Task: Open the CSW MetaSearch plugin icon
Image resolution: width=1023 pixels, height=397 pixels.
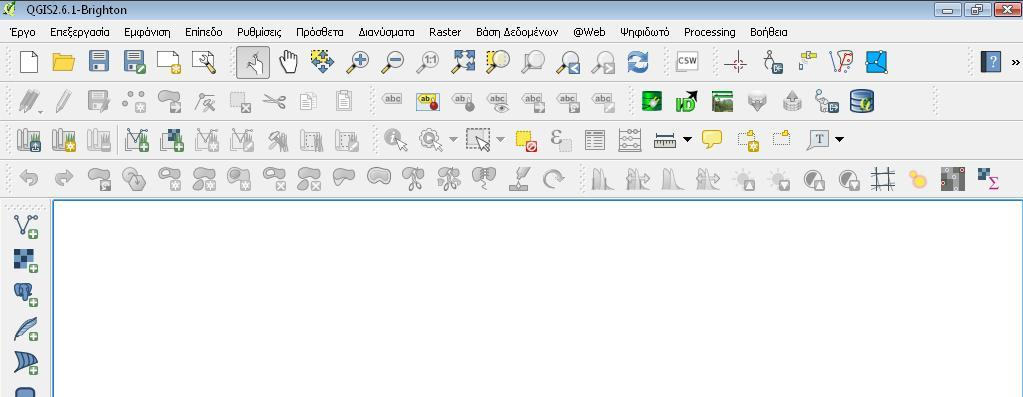Action: (x=687, y=61)
